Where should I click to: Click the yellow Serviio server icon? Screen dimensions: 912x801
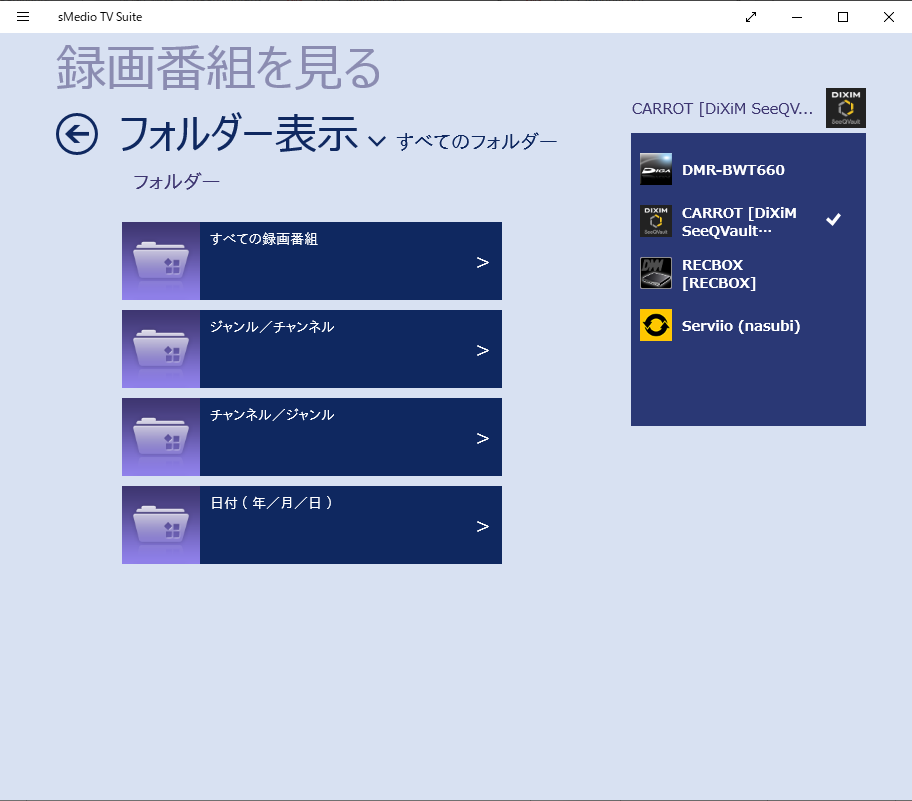(x=656, y=325)
